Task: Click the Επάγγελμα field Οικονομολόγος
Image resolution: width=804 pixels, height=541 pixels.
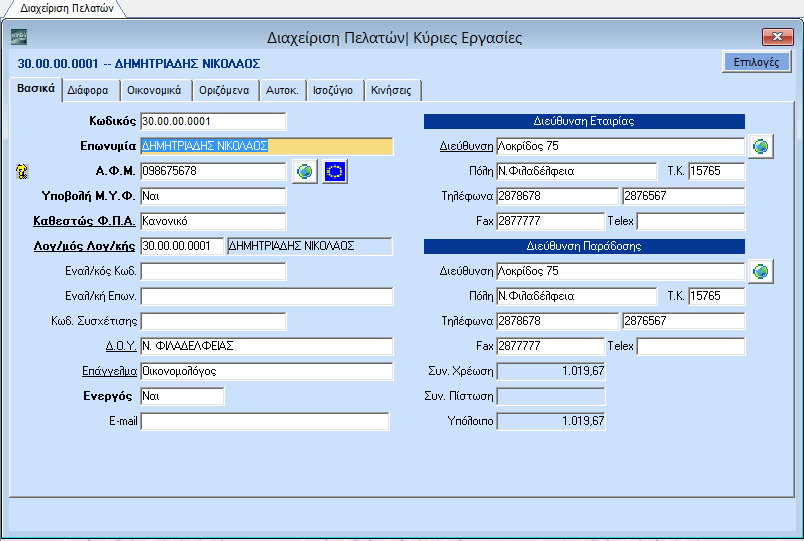Action: (x=267, y=371)
